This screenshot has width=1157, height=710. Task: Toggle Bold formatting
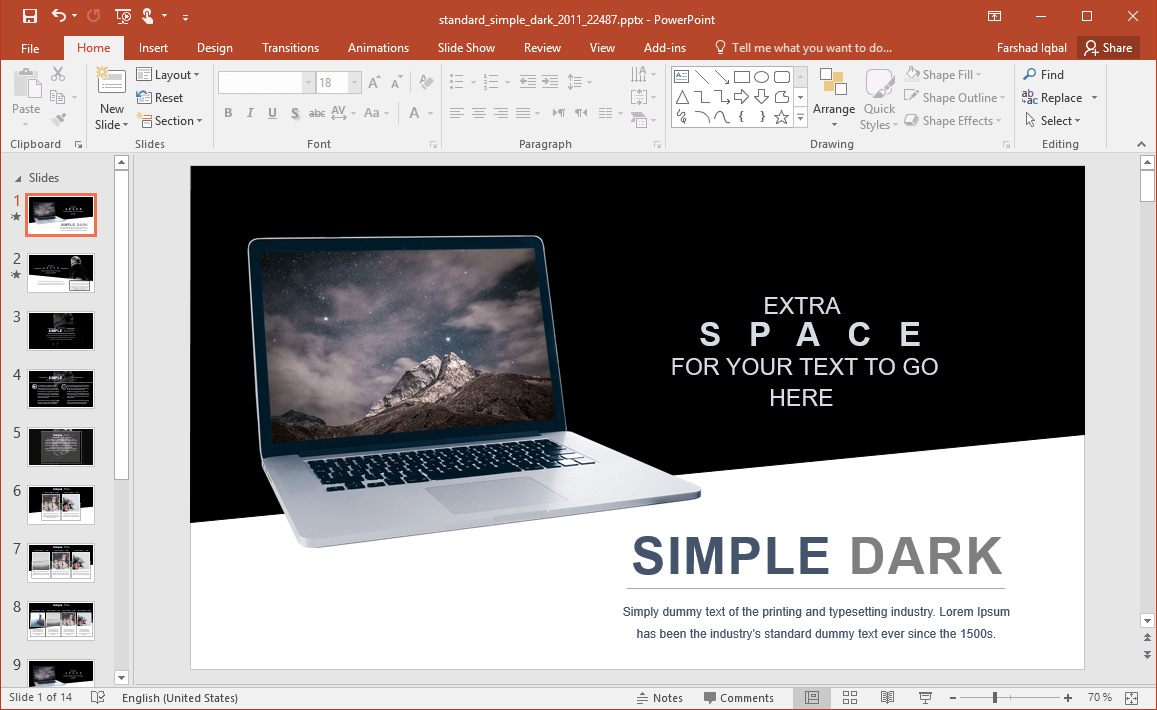point(228,113)
